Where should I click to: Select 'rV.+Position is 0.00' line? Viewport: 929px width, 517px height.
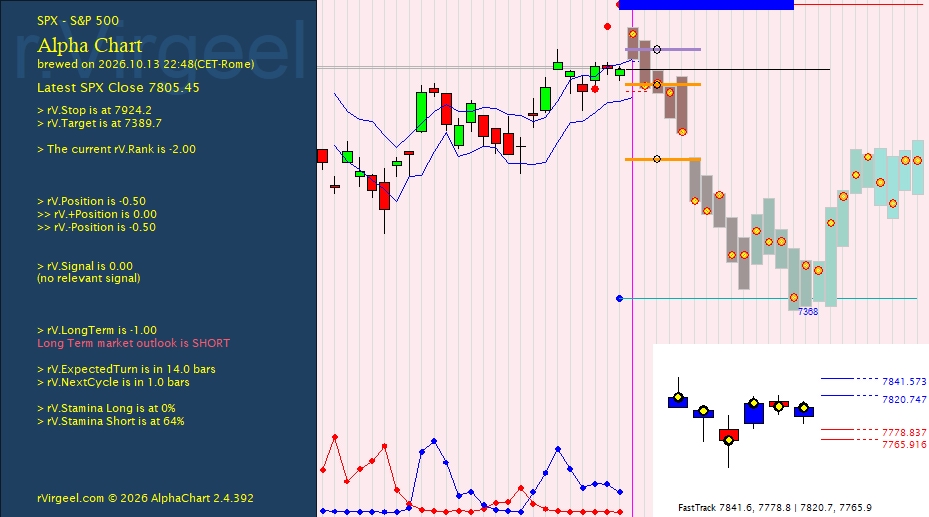(97, 214)
